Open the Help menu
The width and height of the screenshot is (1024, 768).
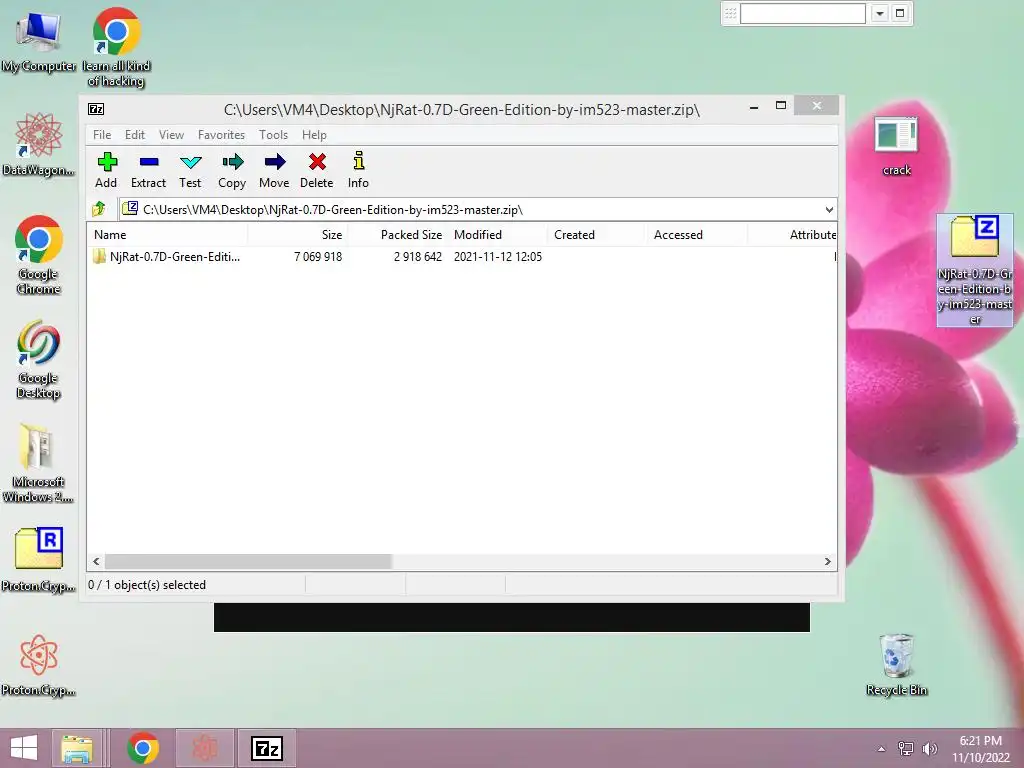pos(314,135)
